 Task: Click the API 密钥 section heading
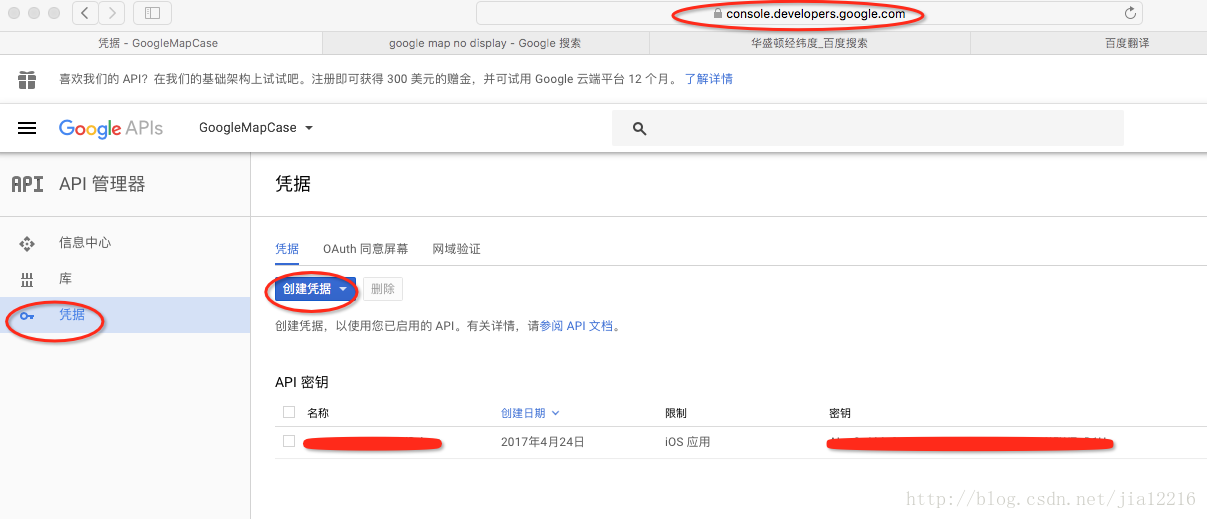coord(302,382)
